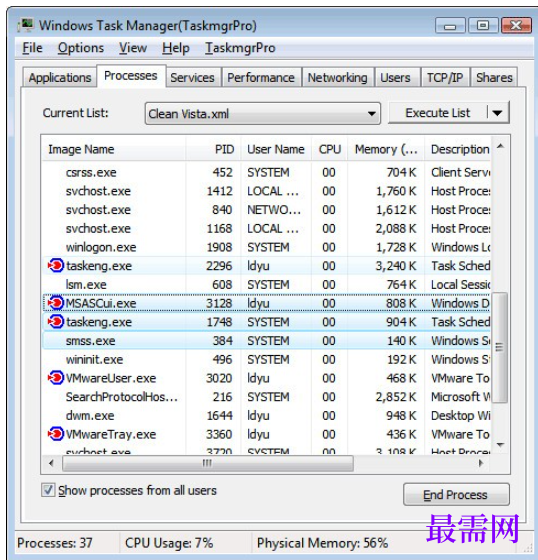
Task: Click red icon beside taskeng.exe PID 1748
Action: pyautogui.click(x=55, y=321)
